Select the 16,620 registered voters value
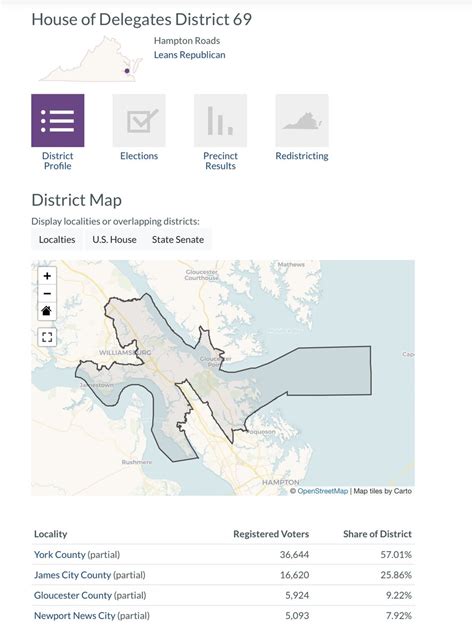The image size is (474, 639). click(294, 575)
